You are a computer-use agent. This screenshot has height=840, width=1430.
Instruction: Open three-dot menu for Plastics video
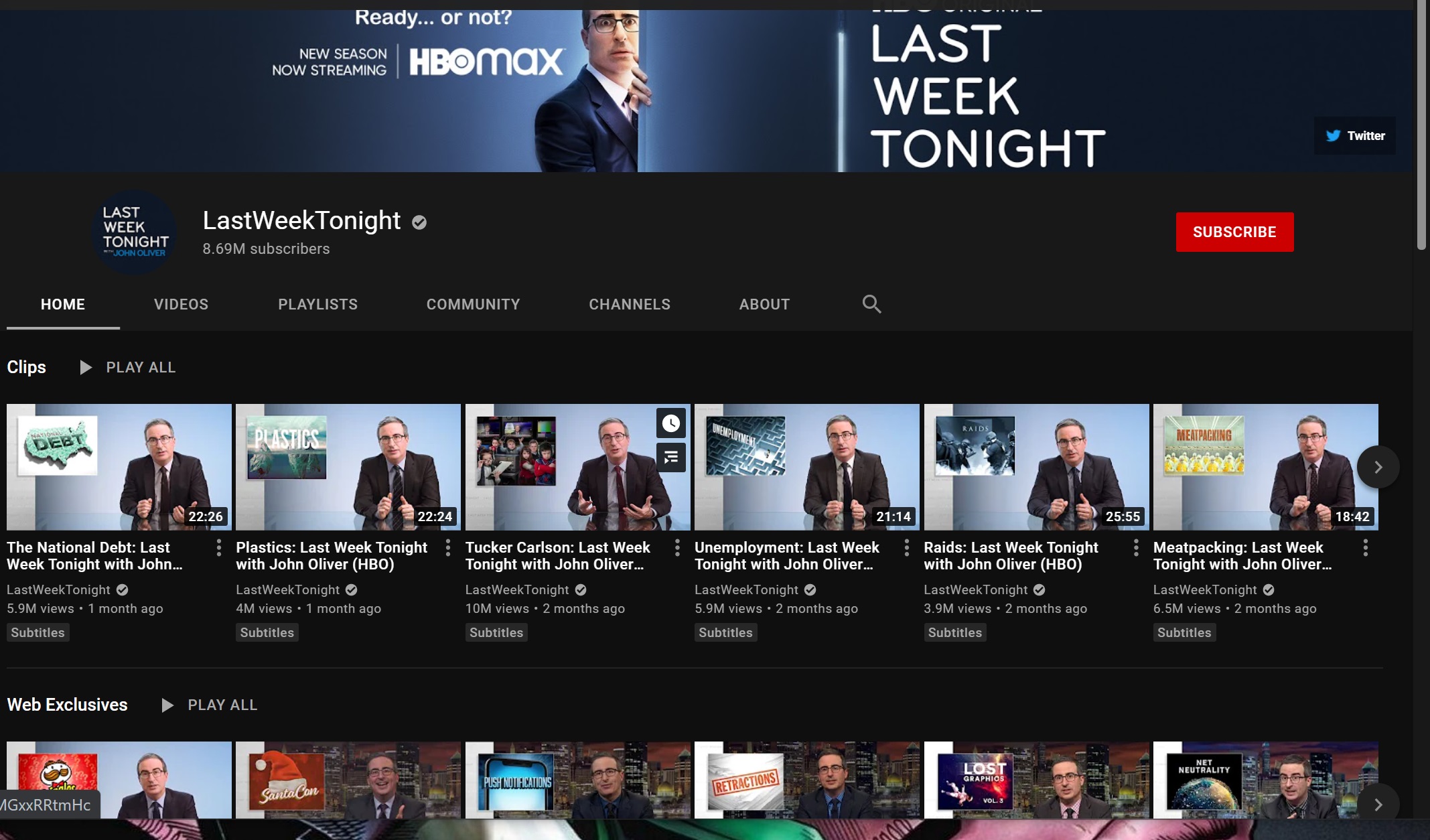pos(448,548)
